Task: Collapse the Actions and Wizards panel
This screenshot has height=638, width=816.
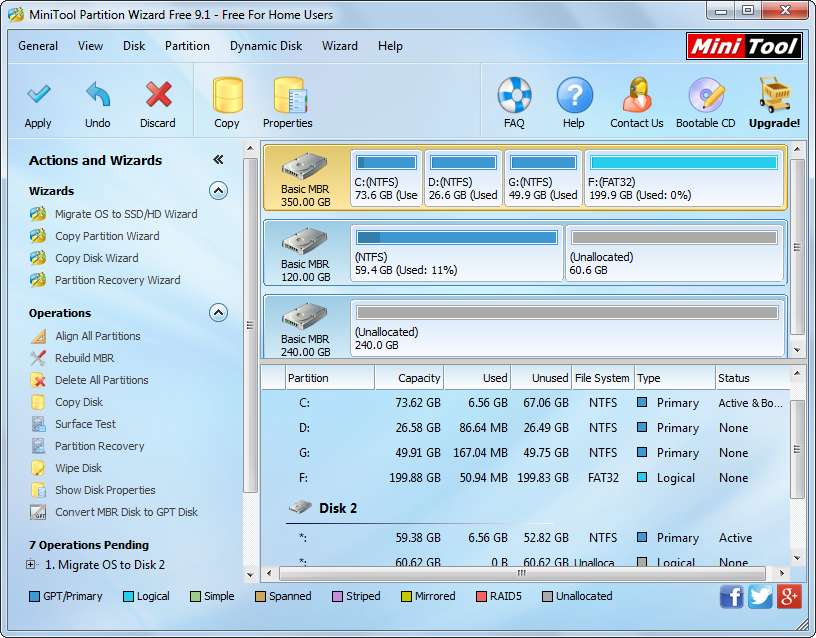Action: pos(218,160)
